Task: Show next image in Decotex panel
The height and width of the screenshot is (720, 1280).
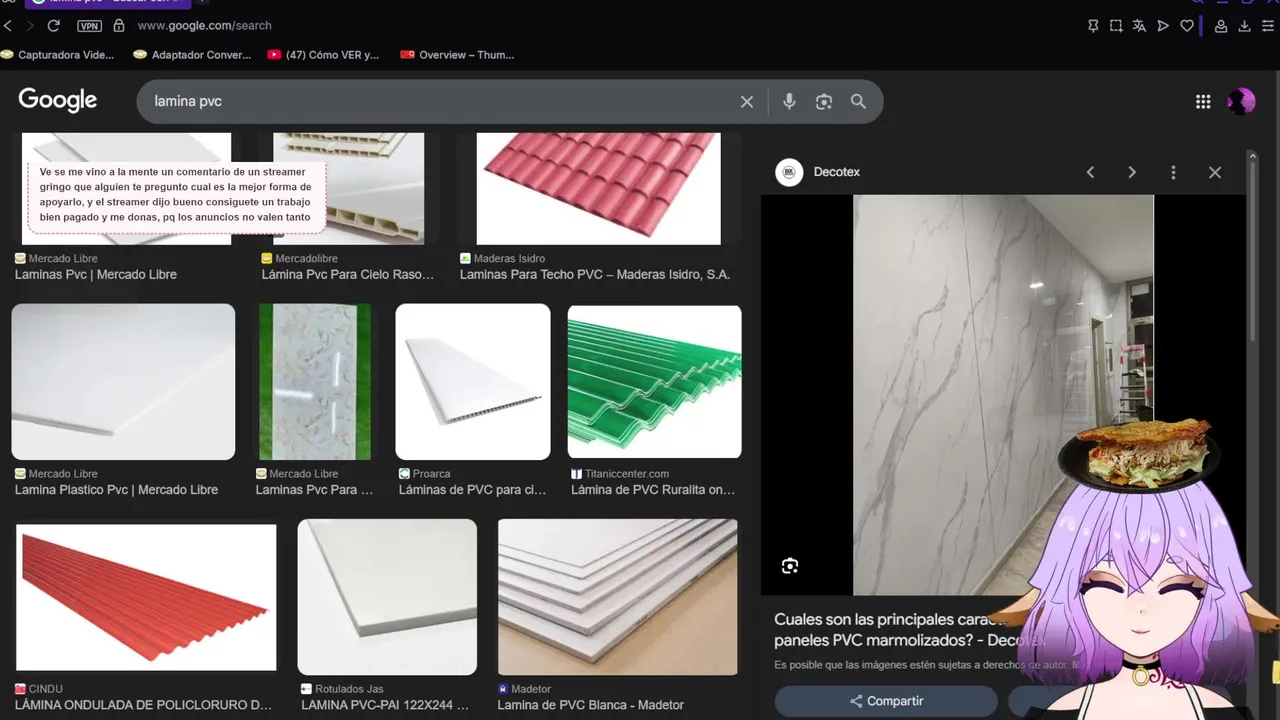Action: pos(1132,172)
